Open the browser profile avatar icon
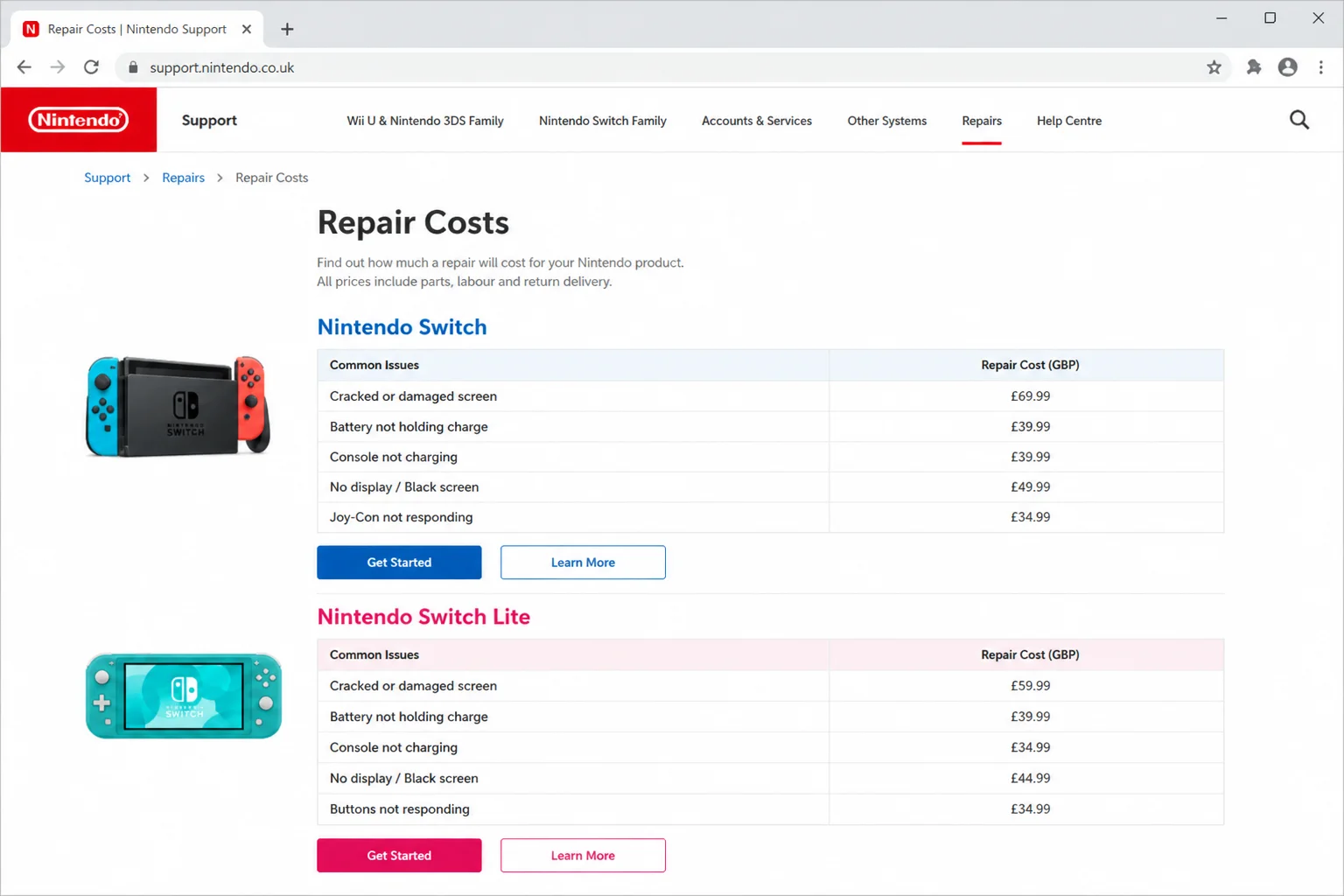 point(1287,67)
